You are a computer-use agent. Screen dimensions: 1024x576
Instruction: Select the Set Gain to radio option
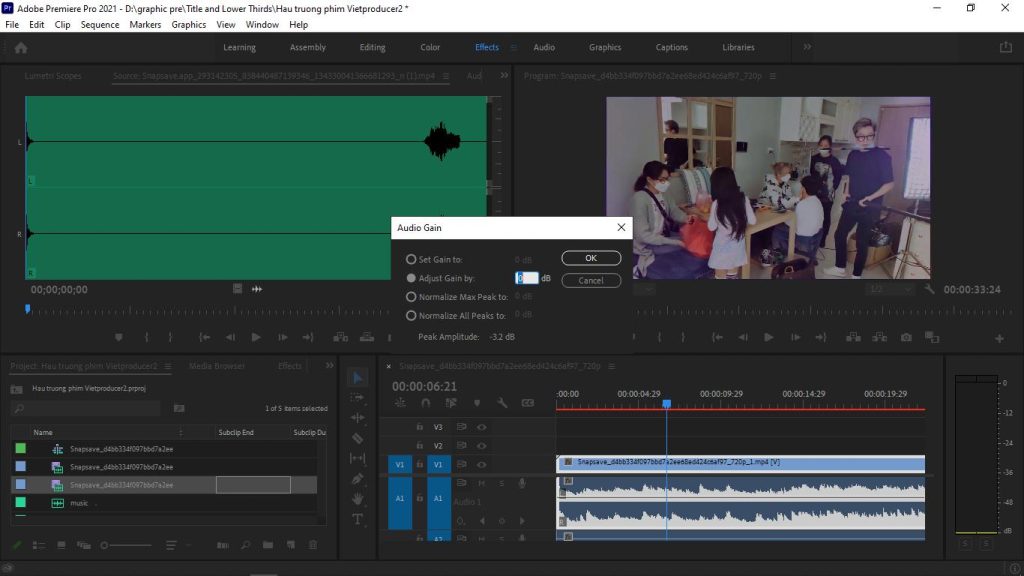(x=411, y=259)
